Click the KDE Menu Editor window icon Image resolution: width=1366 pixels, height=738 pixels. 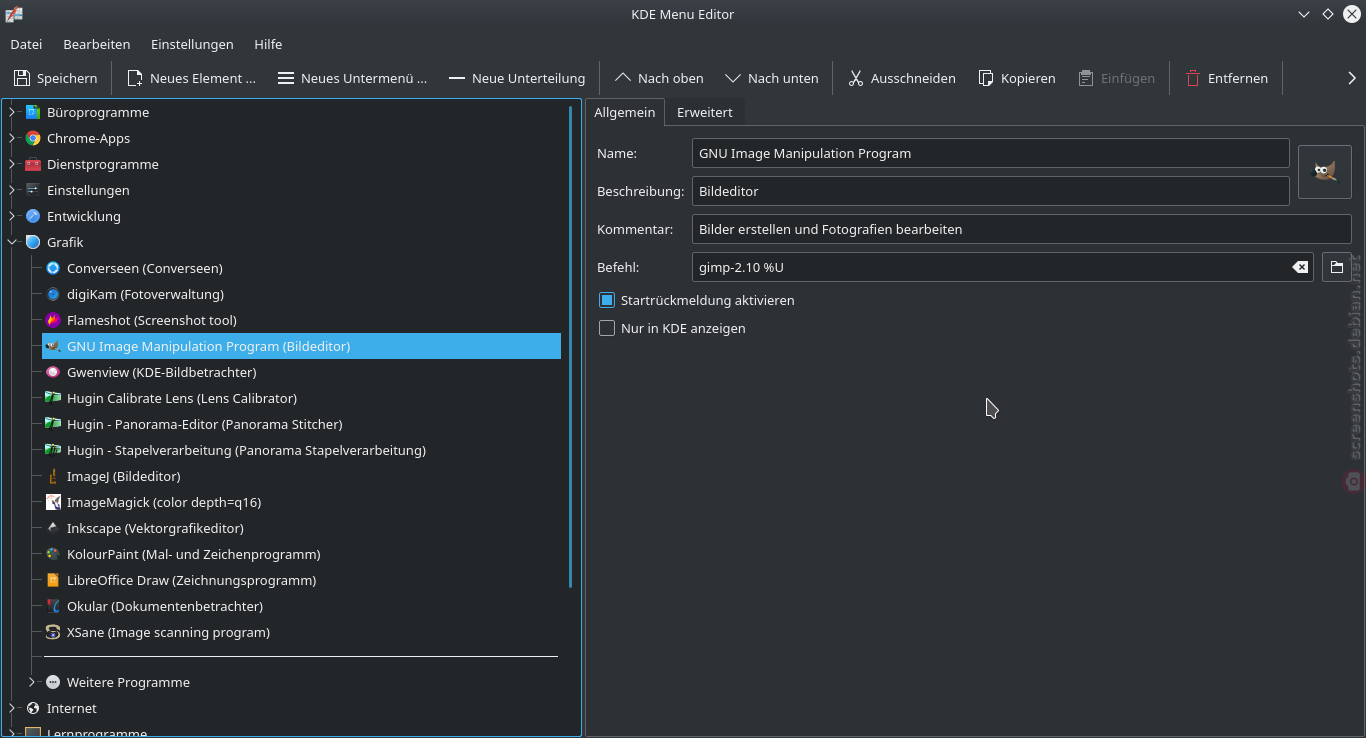point(14,14)
